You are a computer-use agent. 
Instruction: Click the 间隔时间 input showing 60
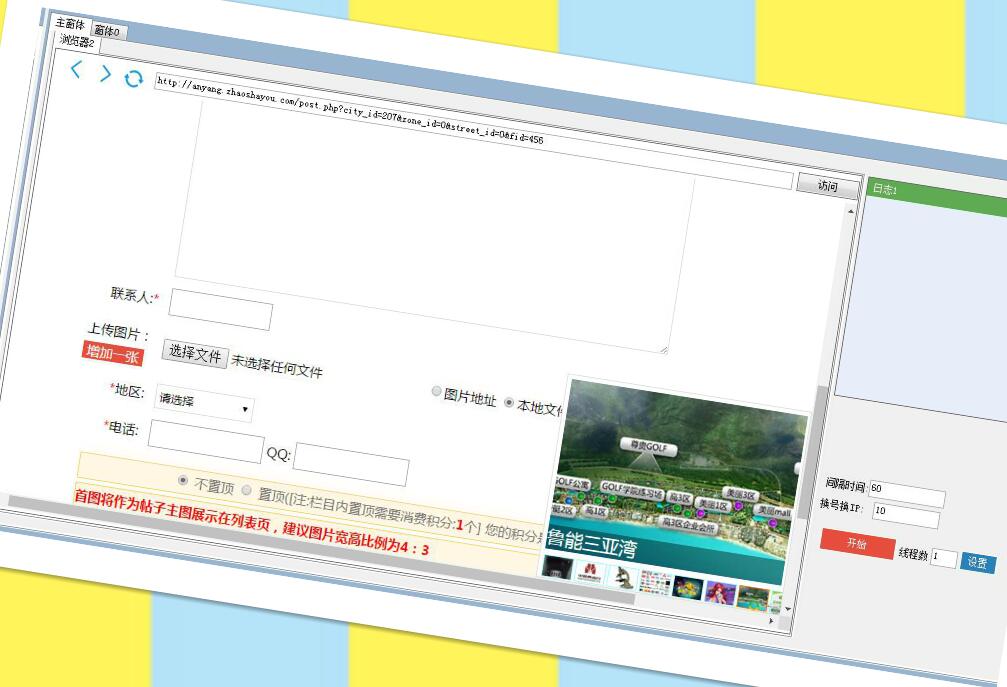tap(907, 493)
